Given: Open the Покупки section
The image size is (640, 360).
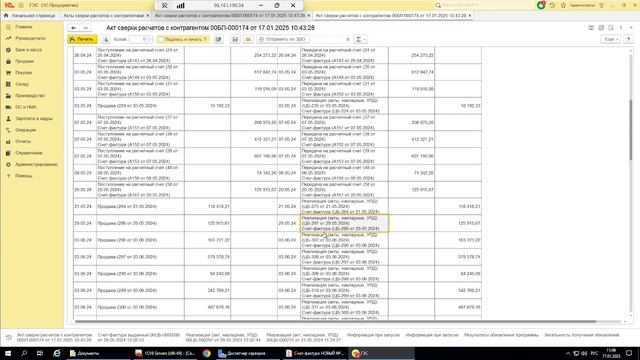Looking at the screenshot, I should click(x=24, y=73).
